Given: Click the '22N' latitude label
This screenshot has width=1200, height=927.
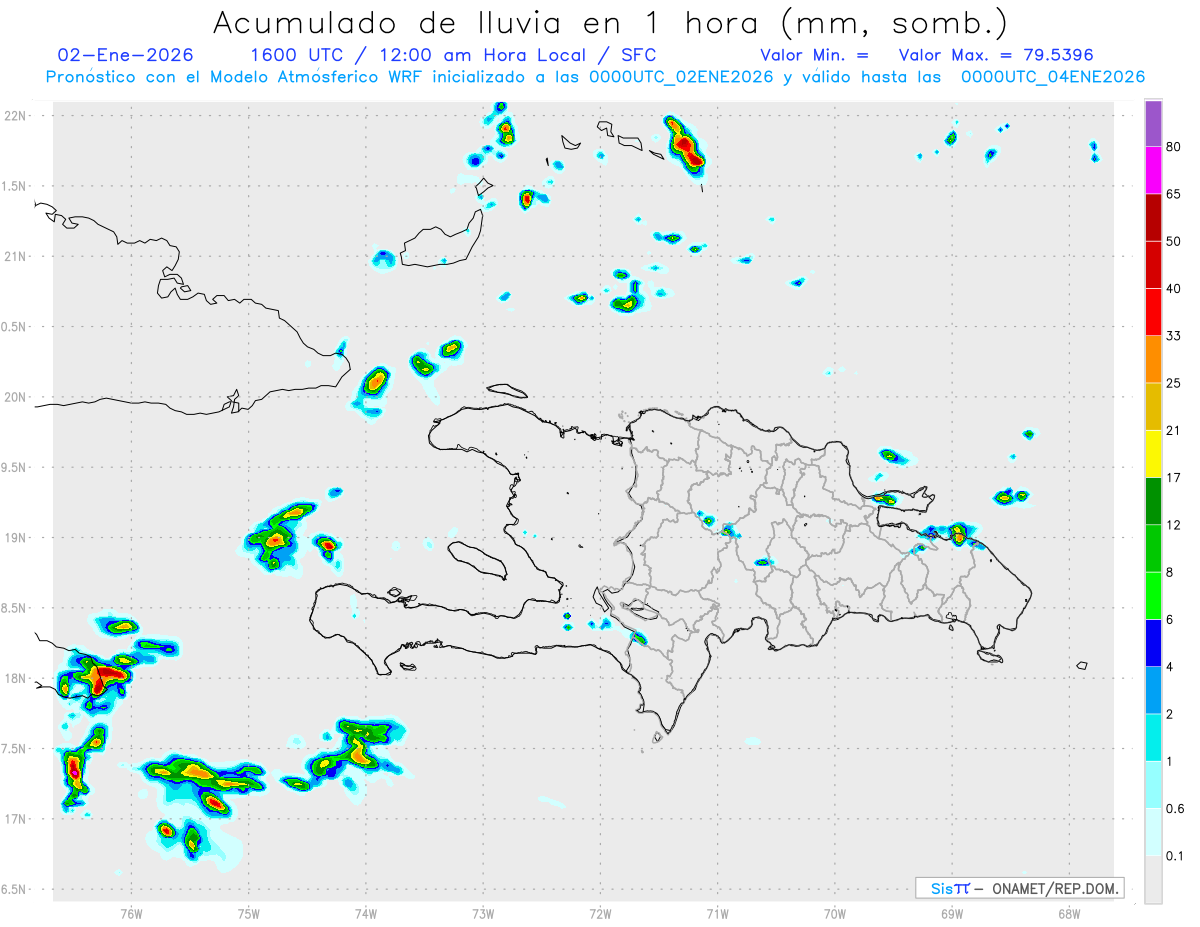Looking at the screenshot, I should [x=17, y=116].
